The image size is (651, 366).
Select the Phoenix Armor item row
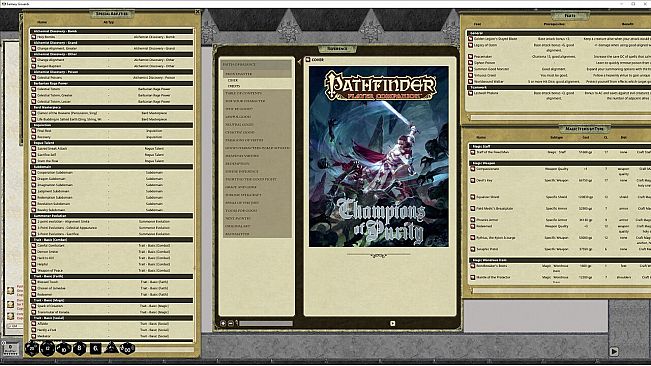(x=560, y=220)
